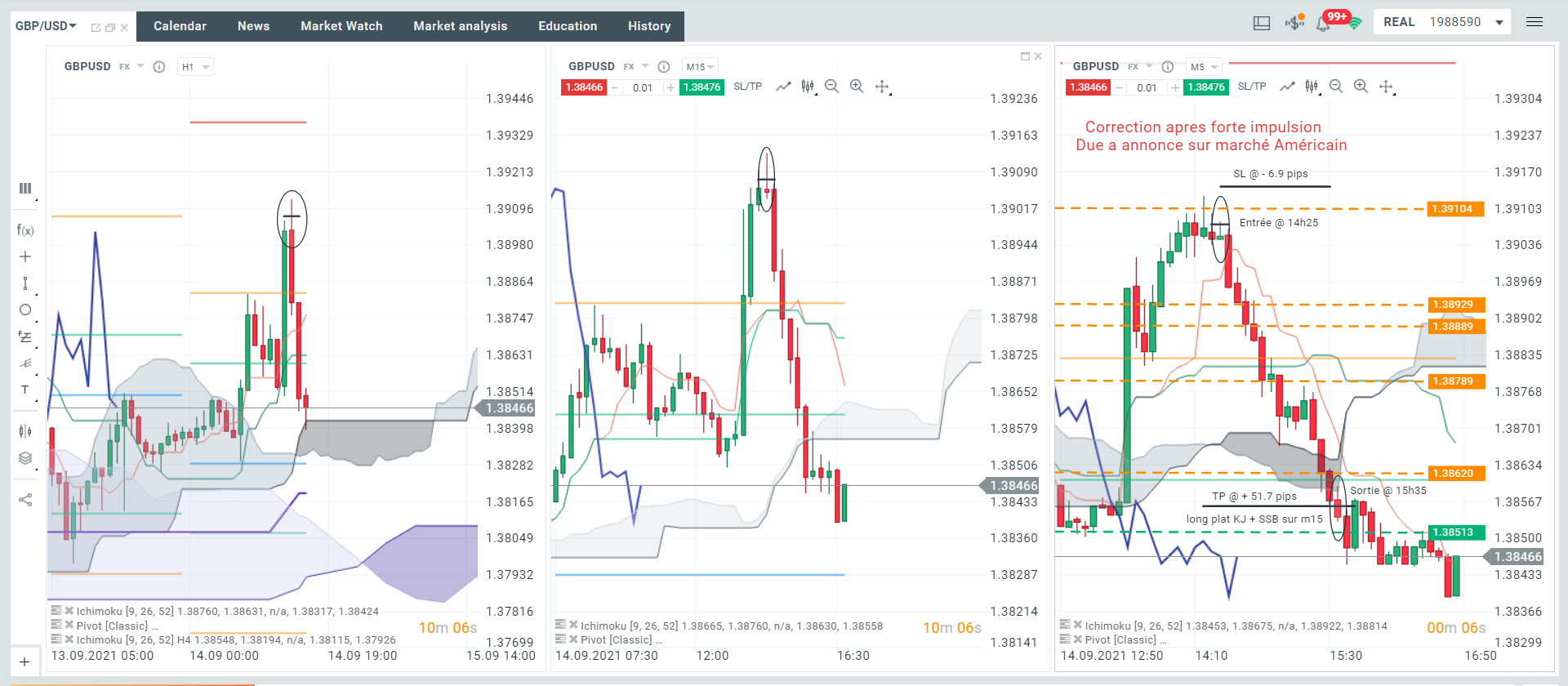Click volume 0.01 field on M5 chart
Screen dimensions: 1568x686
pyautogui.click(x=1147, y=87)
